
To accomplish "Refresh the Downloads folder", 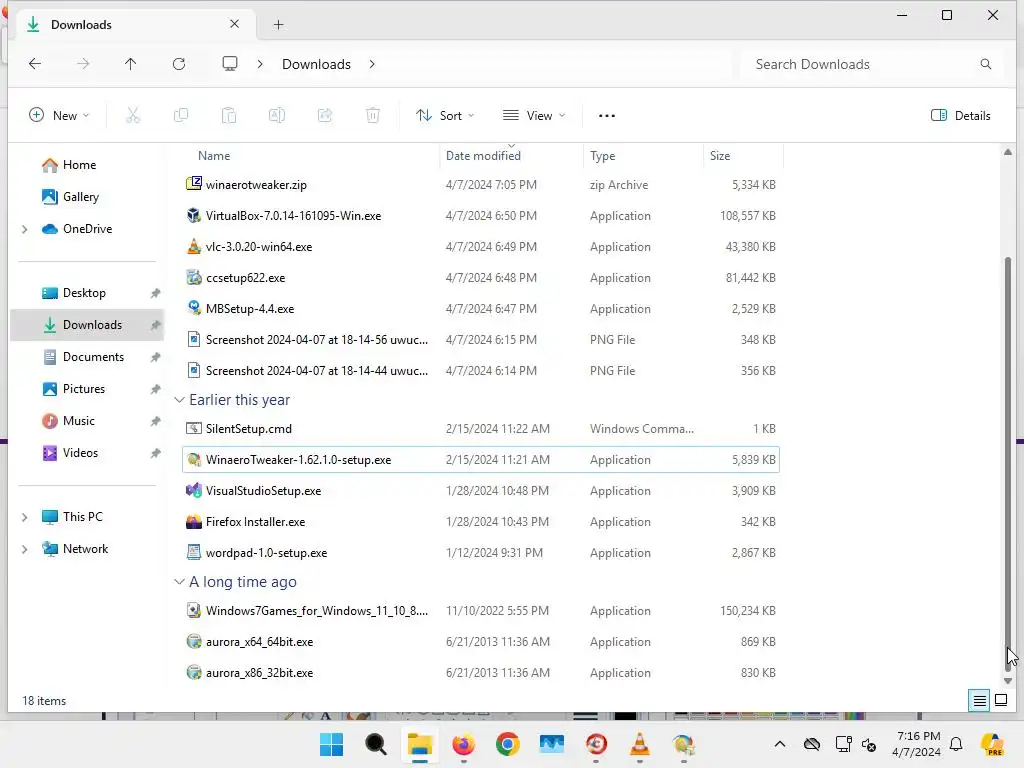I will [x=179, y=63].
